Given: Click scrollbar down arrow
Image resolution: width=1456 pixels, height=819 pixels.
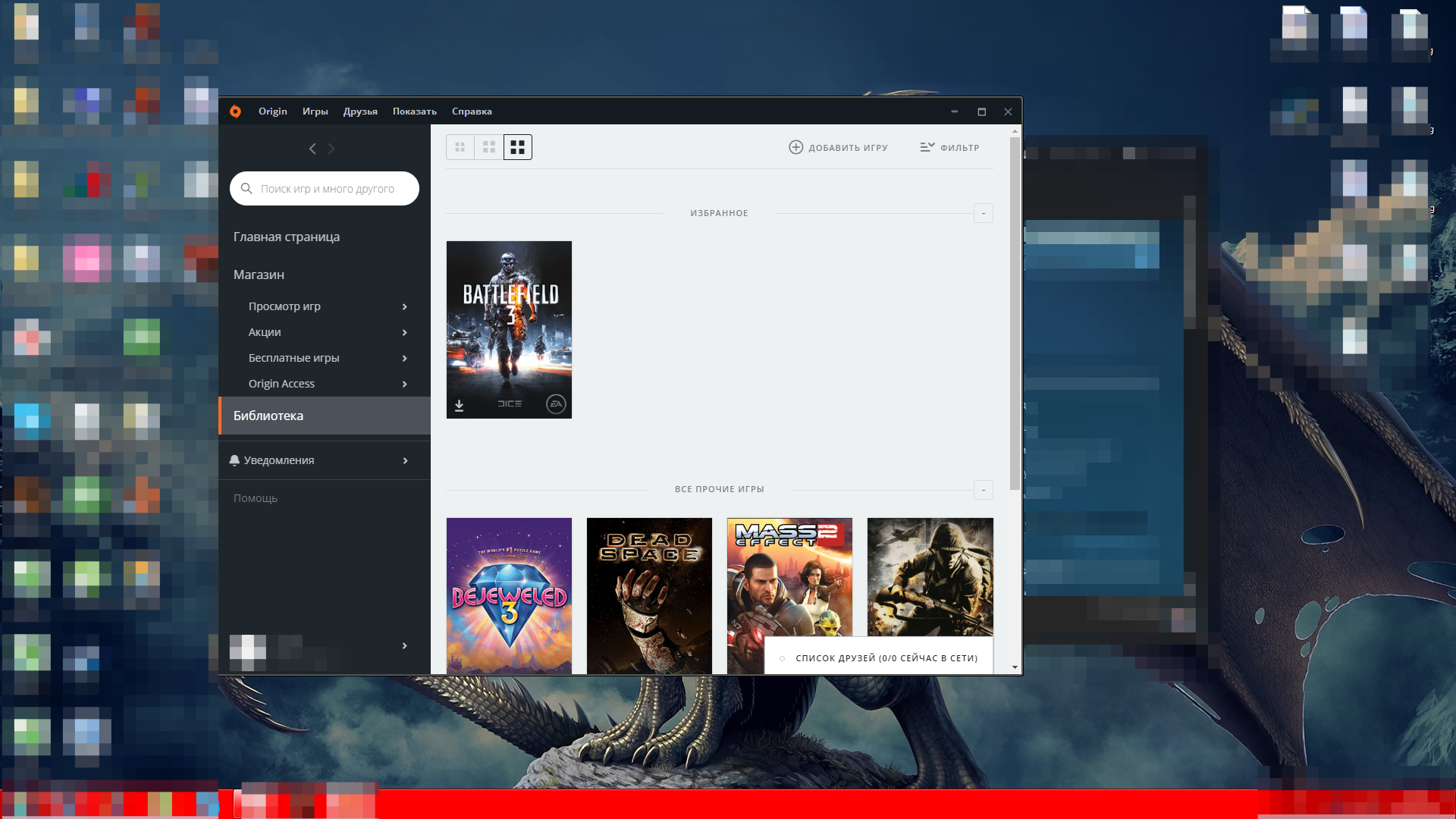Looking at the screenshot, I should [1015, 667].
